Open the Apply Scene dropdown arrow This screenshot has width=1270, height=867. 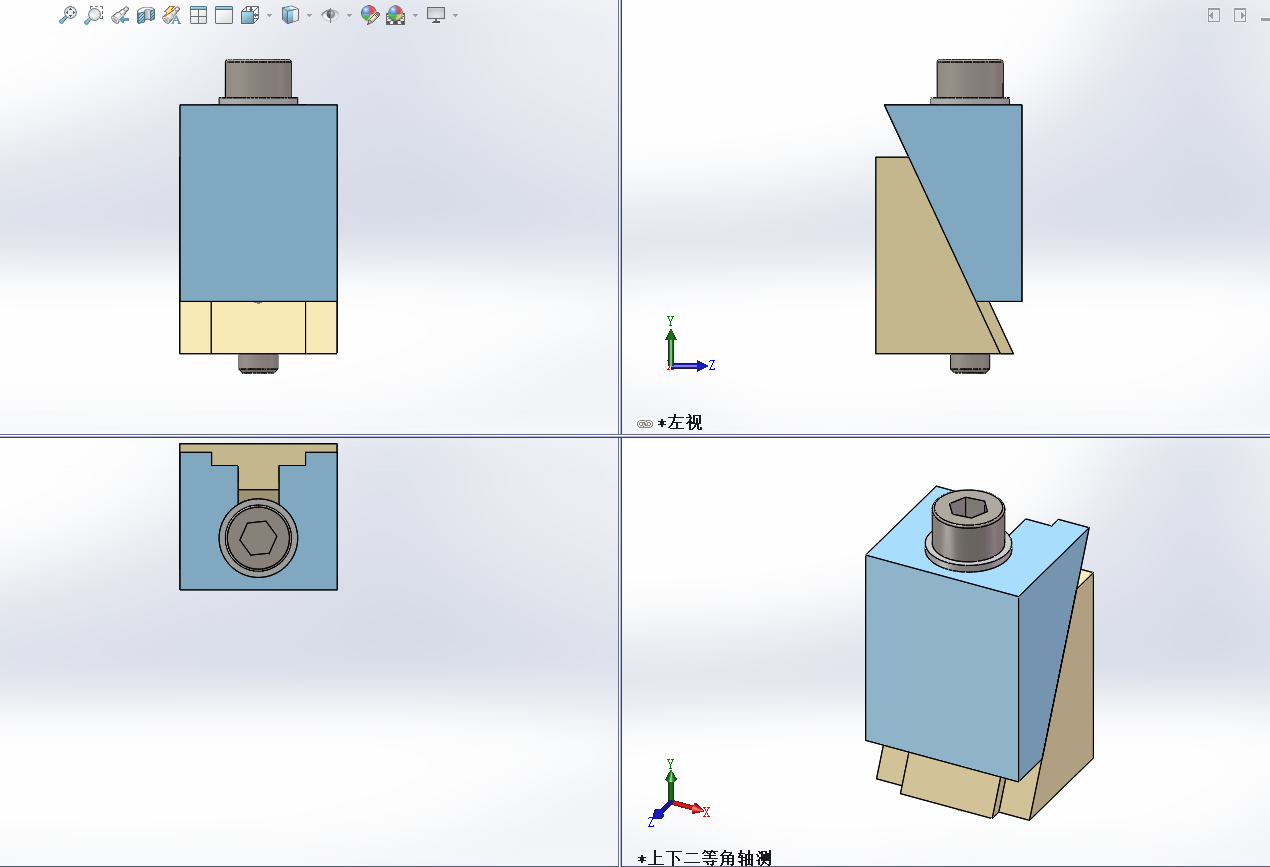pyautogui.click(x=415, y=16)
